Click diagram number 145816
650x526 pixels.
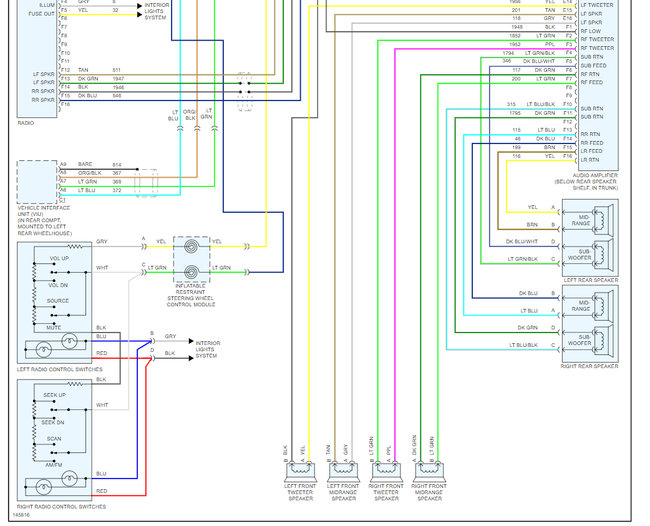pos(21,515)
